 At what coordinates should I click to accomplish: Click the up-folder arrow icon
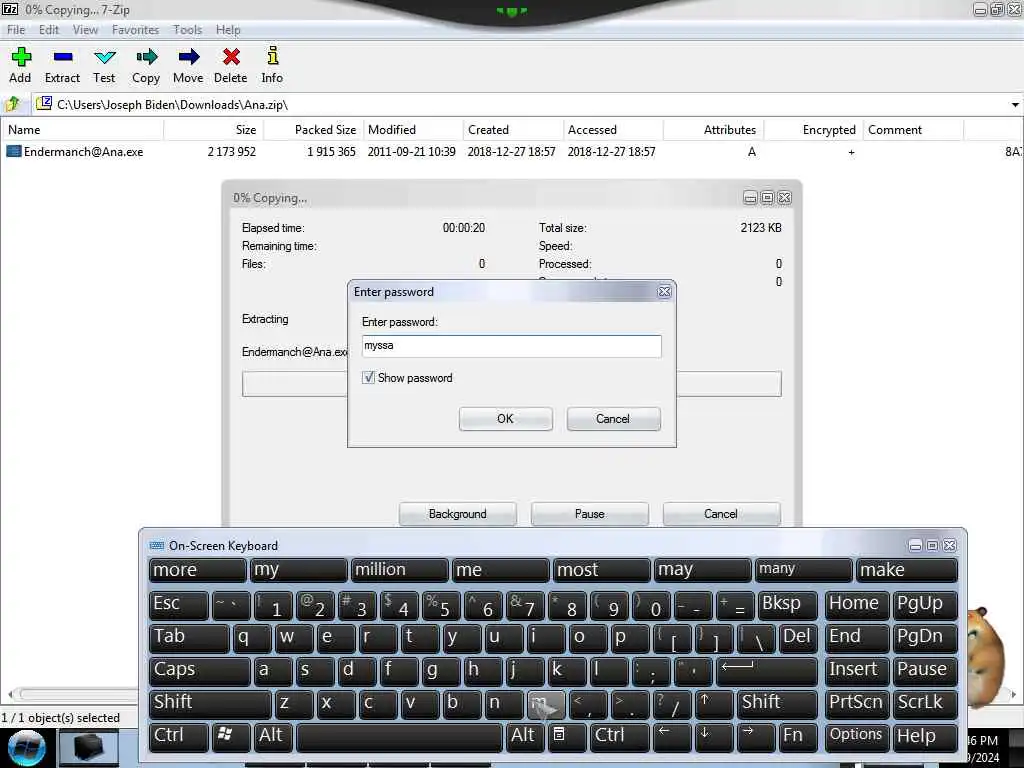pos(12,104)
